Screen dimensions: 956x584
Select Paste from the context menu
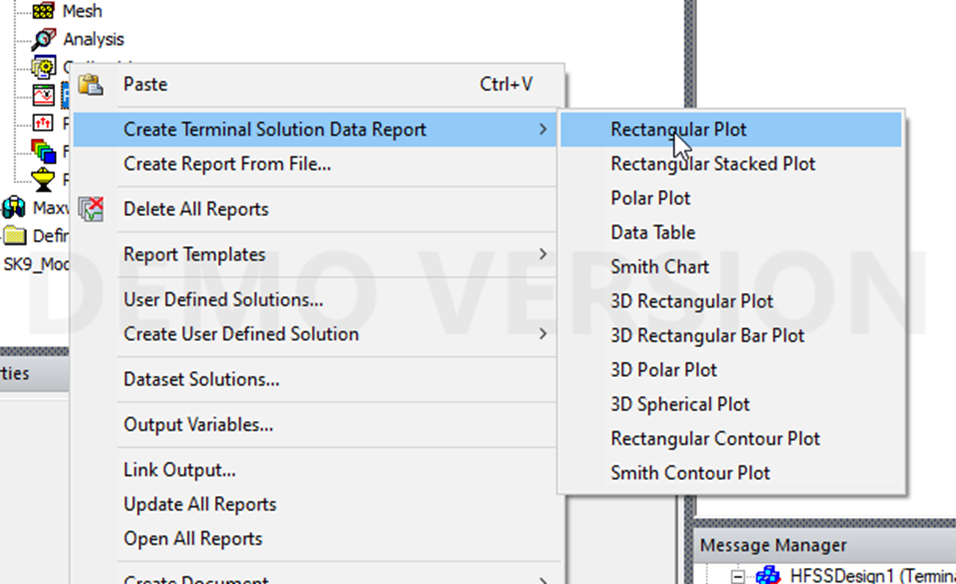(145, 85)
